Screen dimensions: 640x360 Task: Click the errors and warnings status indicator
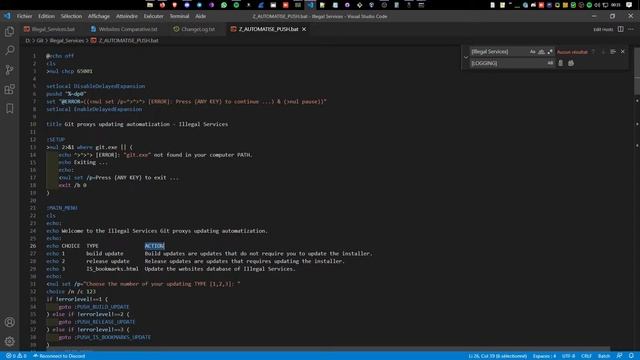pyautogui.click(x=16, y=356)
